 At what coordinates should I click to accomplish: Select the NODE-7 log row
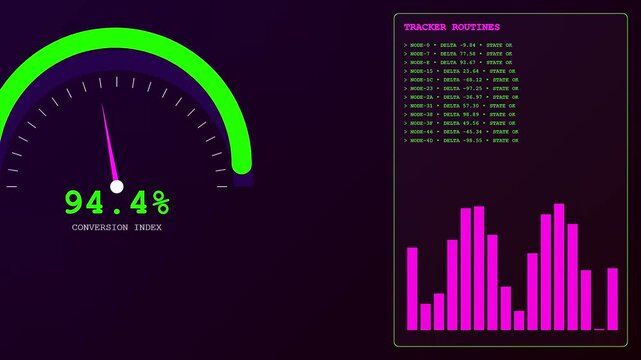coord(458,54)
